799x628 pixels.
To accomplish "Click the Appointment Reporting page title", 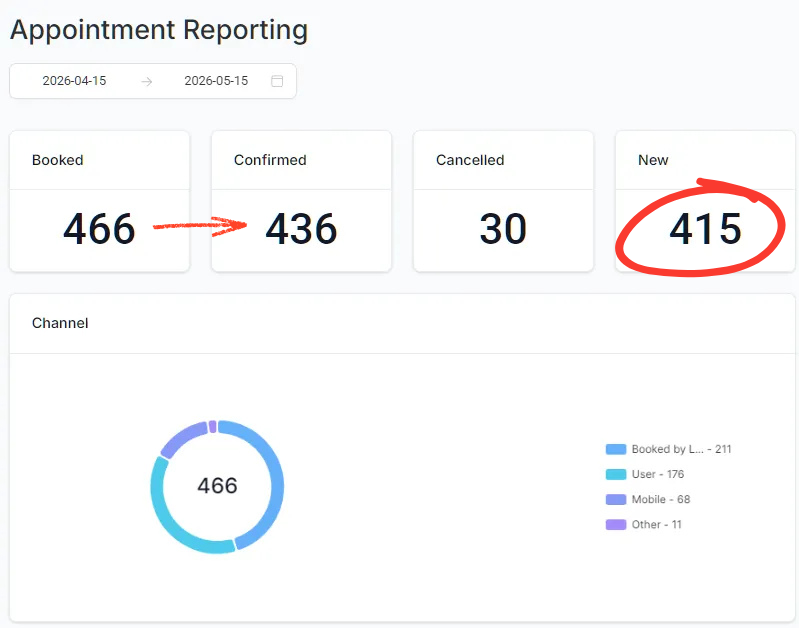I will (x=159, y=30).
